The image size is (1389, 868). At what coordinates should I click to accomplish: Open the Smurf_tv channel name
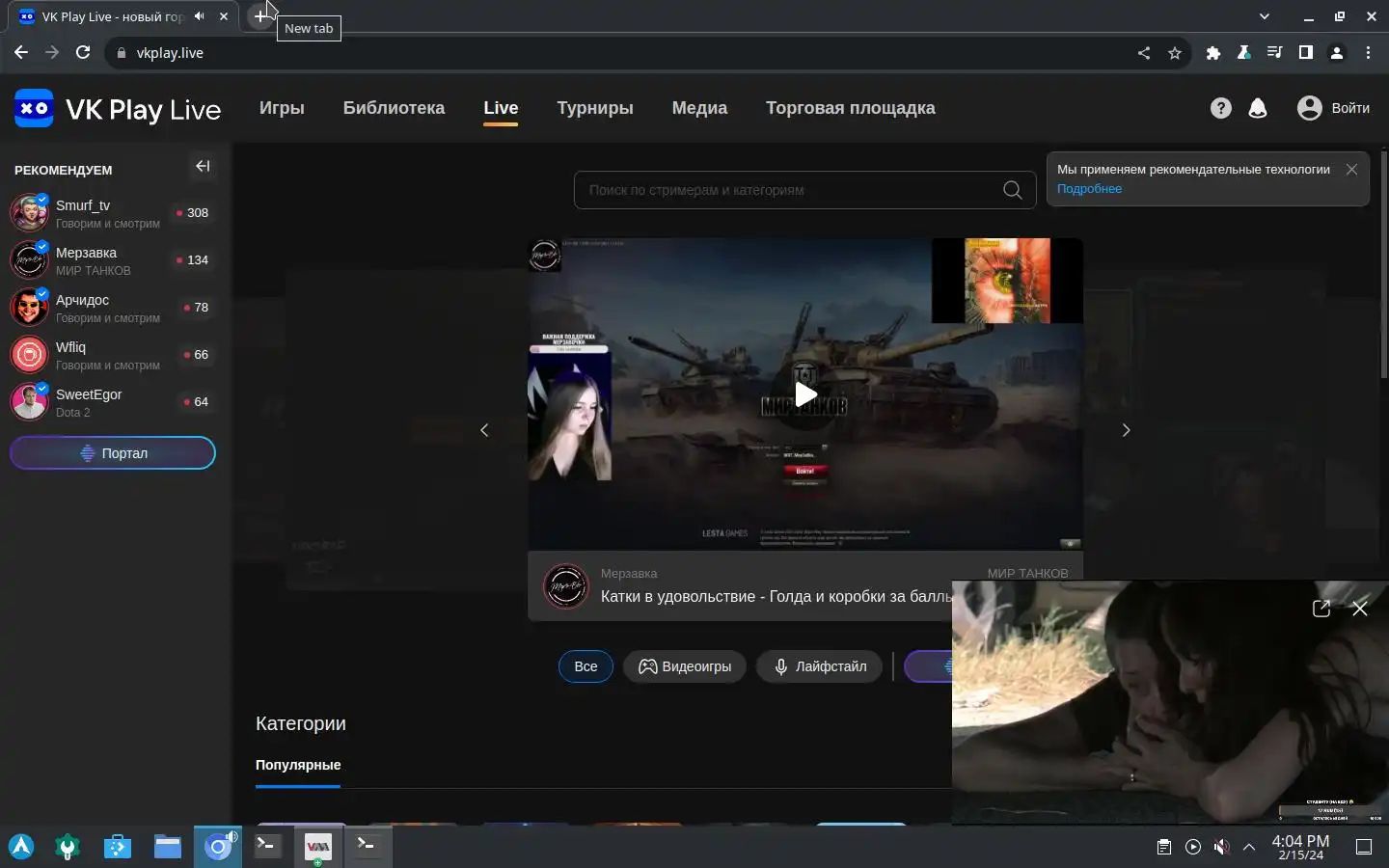[83, 205]
